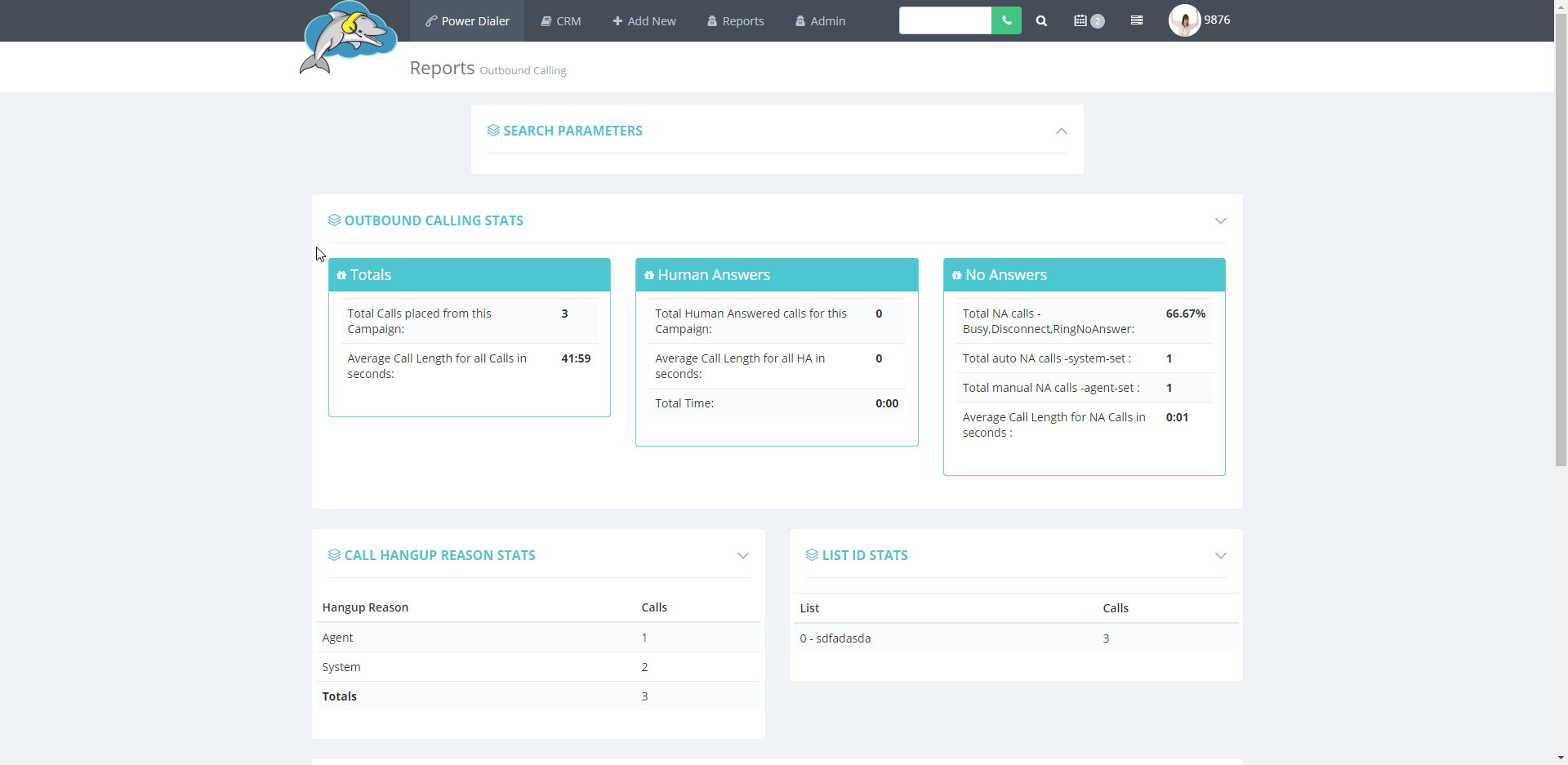The image size is (1568, 765).
Task: Open the Reports menu
Action: pos(736,21)
